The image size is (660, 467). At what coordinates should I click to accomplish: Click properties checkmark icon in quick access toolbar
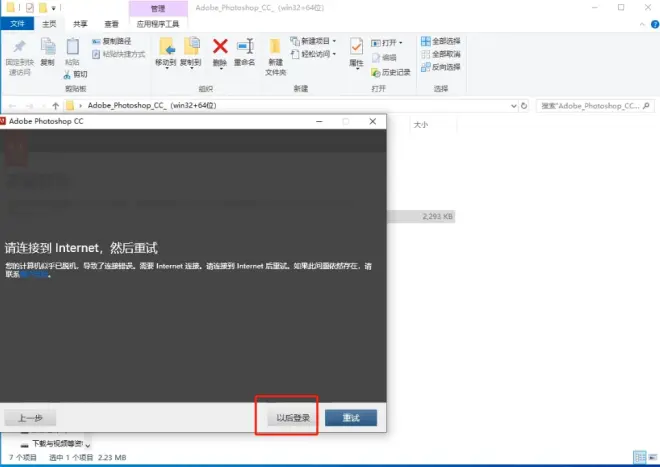(x=29, y=8)
